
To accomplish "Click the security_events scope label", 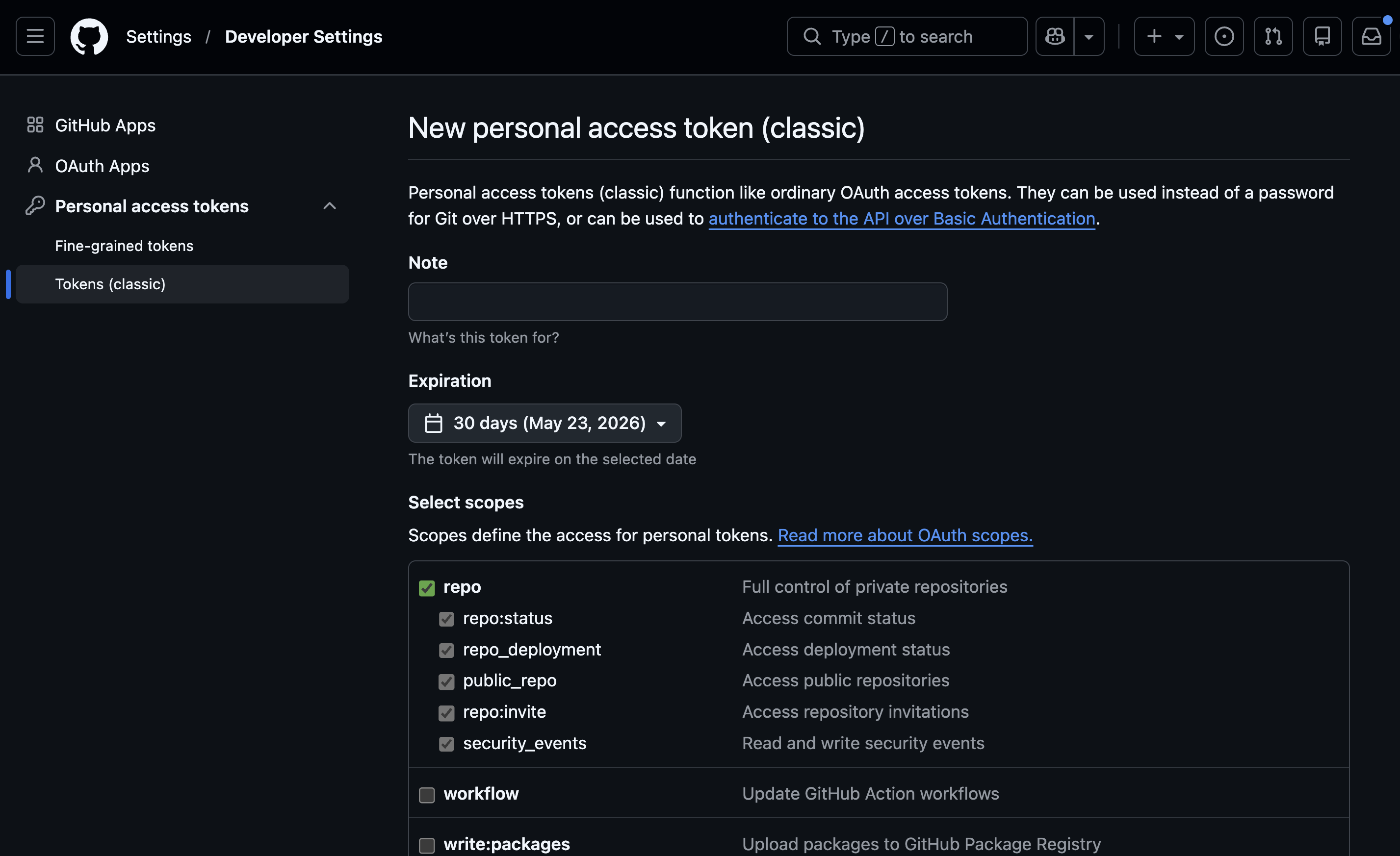I will (x=524, y=743).
